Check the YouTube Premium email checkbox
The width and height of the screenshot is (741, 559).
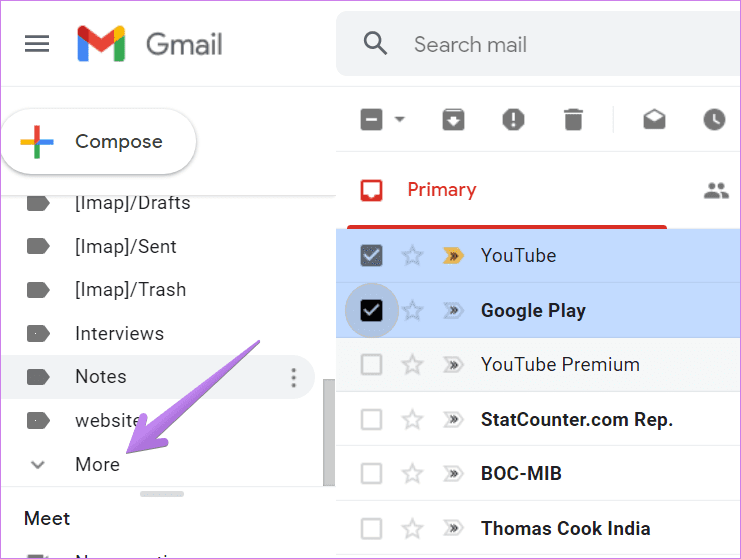pyautogui.click(x=371, y=365)
